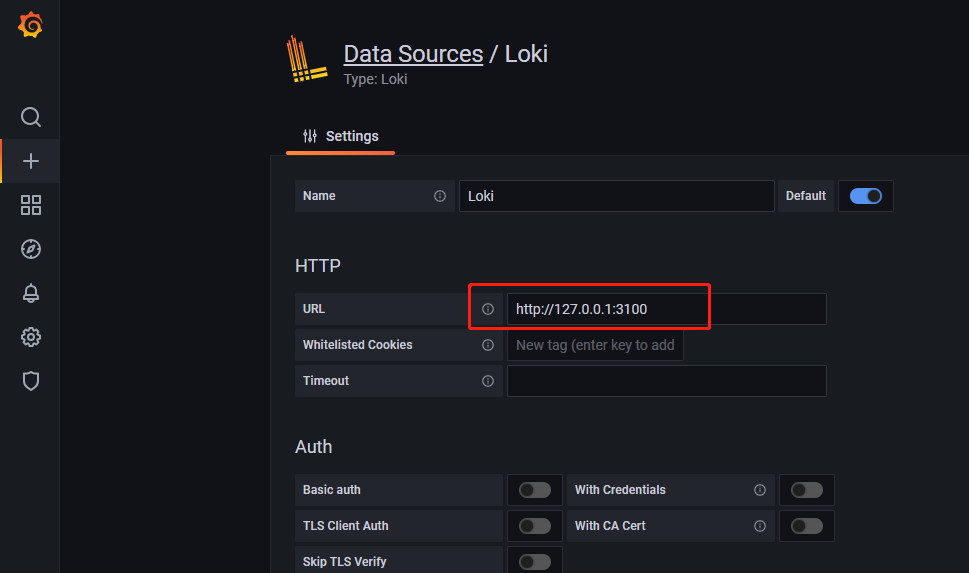Click sliders icon on Settings tab
This screenshot has height=573, width=969.
click(310, 136)
